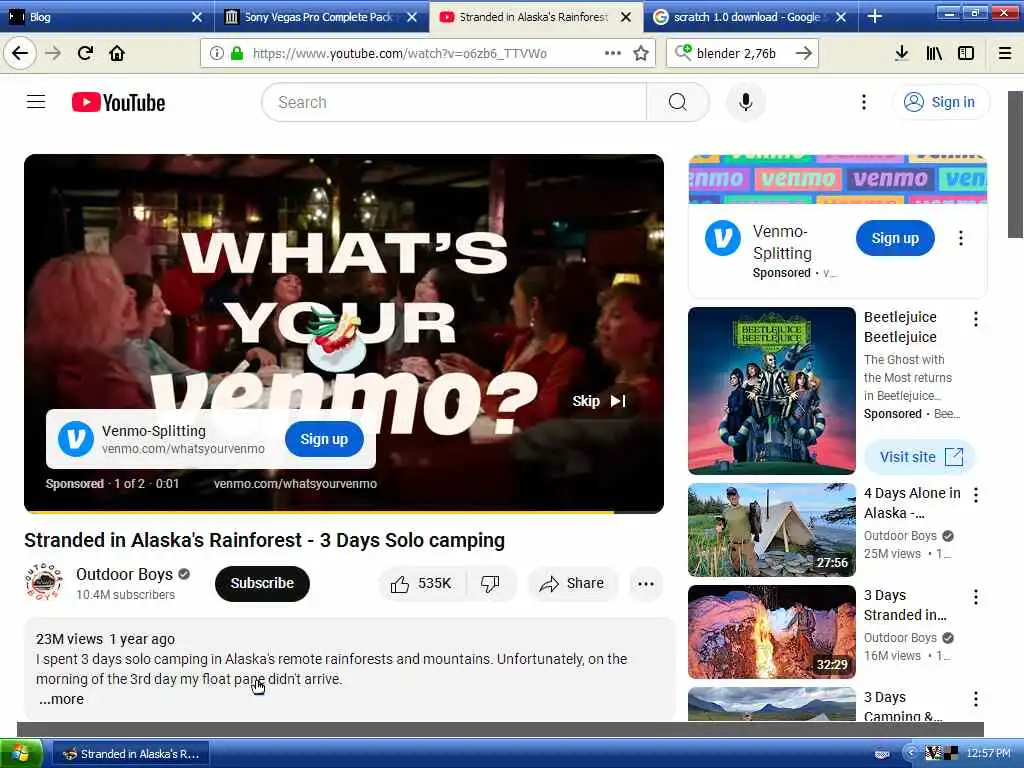Open options menu for Beetlejuice ad
Screen dimensions: 1024x768
(976, 319)
